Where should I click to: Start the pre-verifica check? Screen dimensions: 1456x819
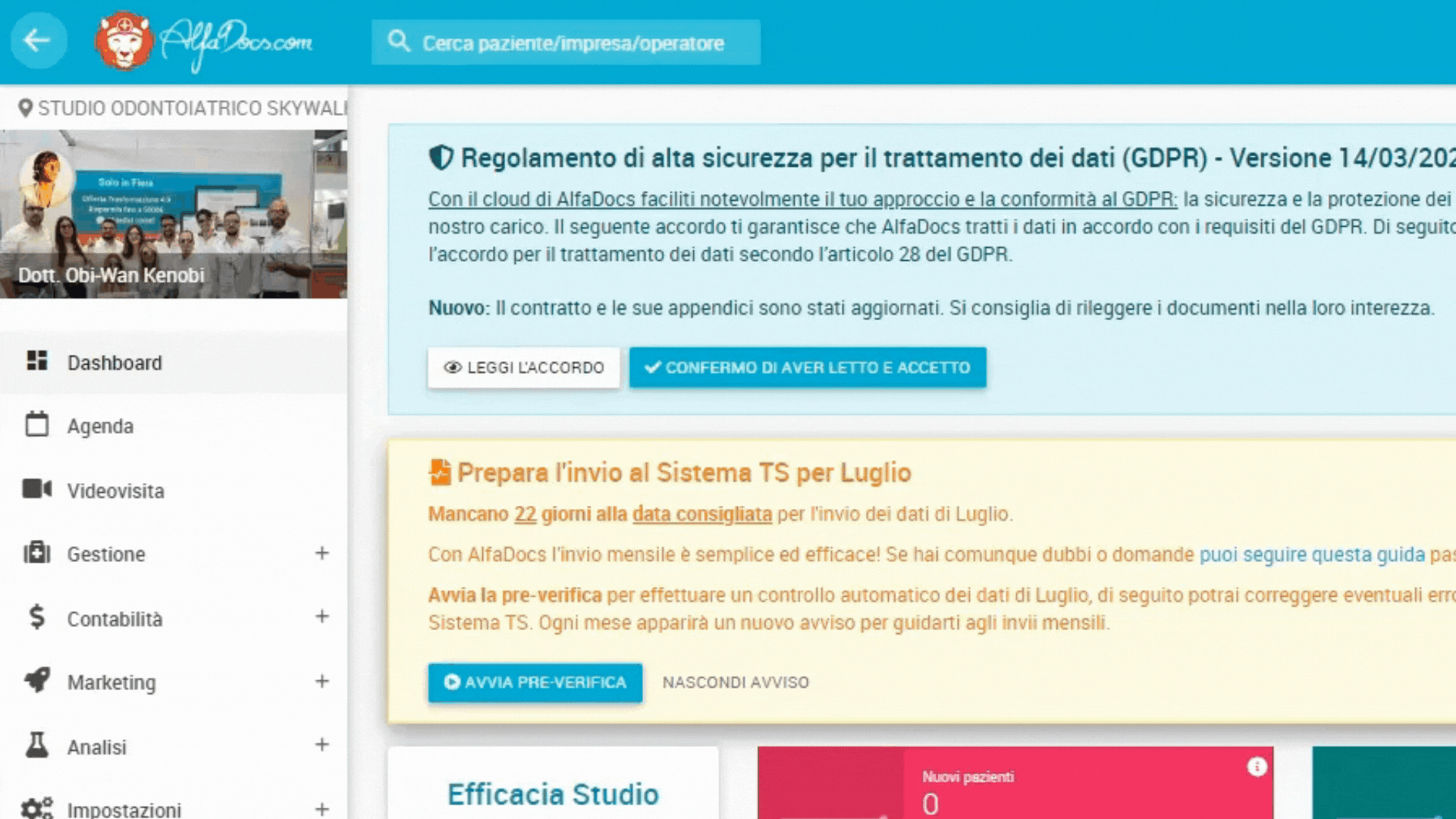pyautogui.click(x=535, y=682)
